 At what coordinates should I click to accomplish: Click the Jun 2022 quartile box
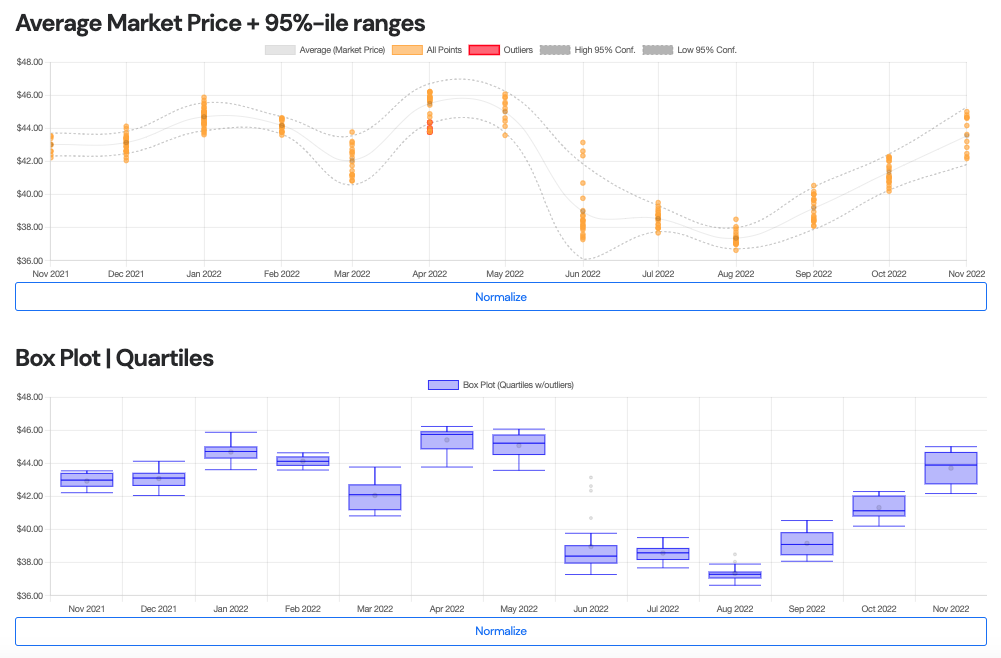pos(591,554)
